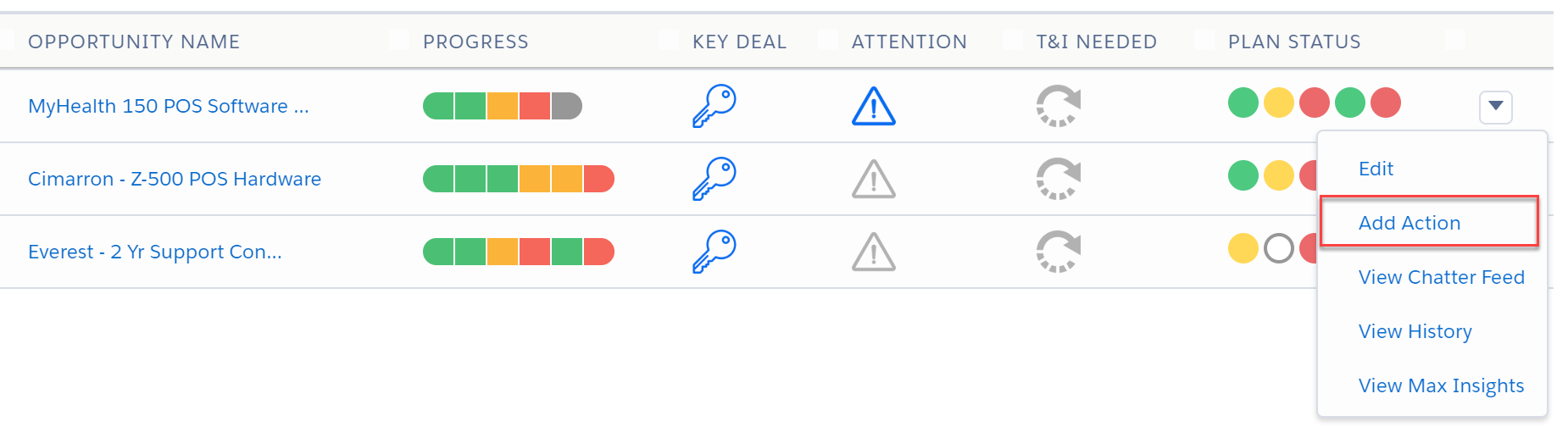The height and width of the screenshot is (438, 1568).
Task: Click the T&I needed arrow for MyHealth
Action: click(1059, 106)
